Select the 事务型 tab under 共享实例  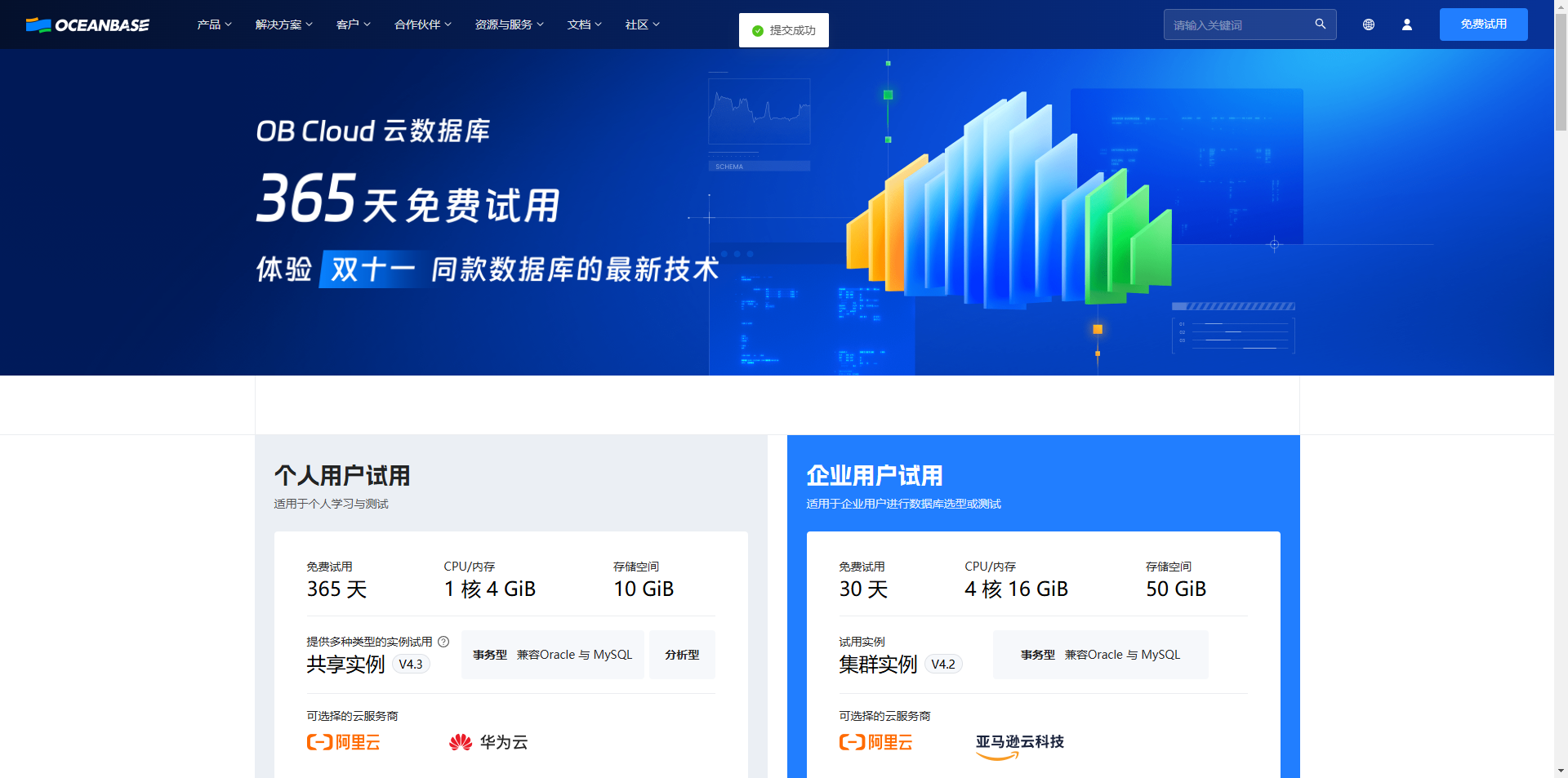tap(553, 654)
